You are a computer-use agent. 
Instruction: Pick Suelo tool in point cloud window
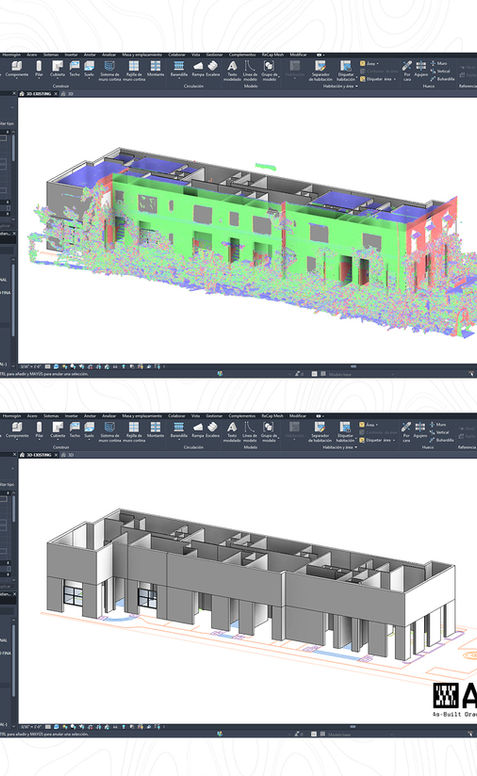pyautogui.click(x=89, y=69)
